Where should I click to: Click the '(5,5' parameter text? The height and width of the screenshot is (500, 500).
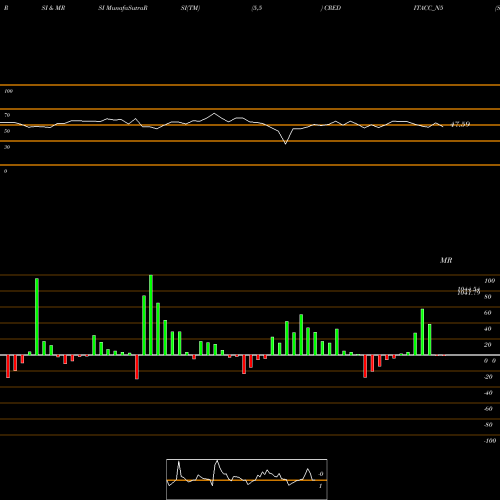click(257, 8)
